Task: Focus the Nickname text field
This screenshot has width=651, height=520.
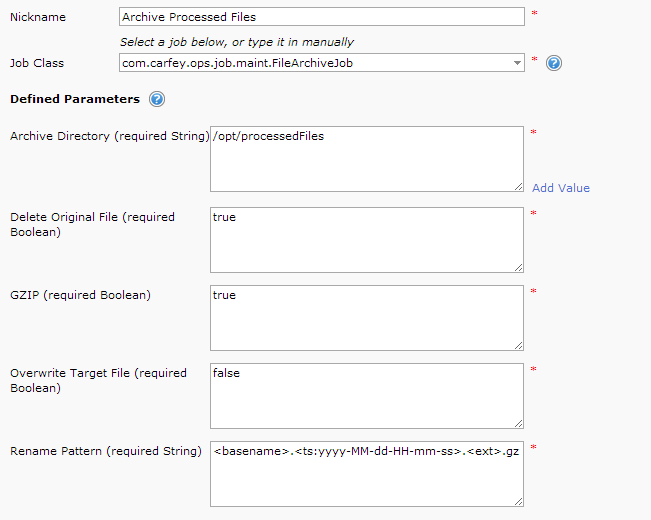Action: tap(320, 17)
